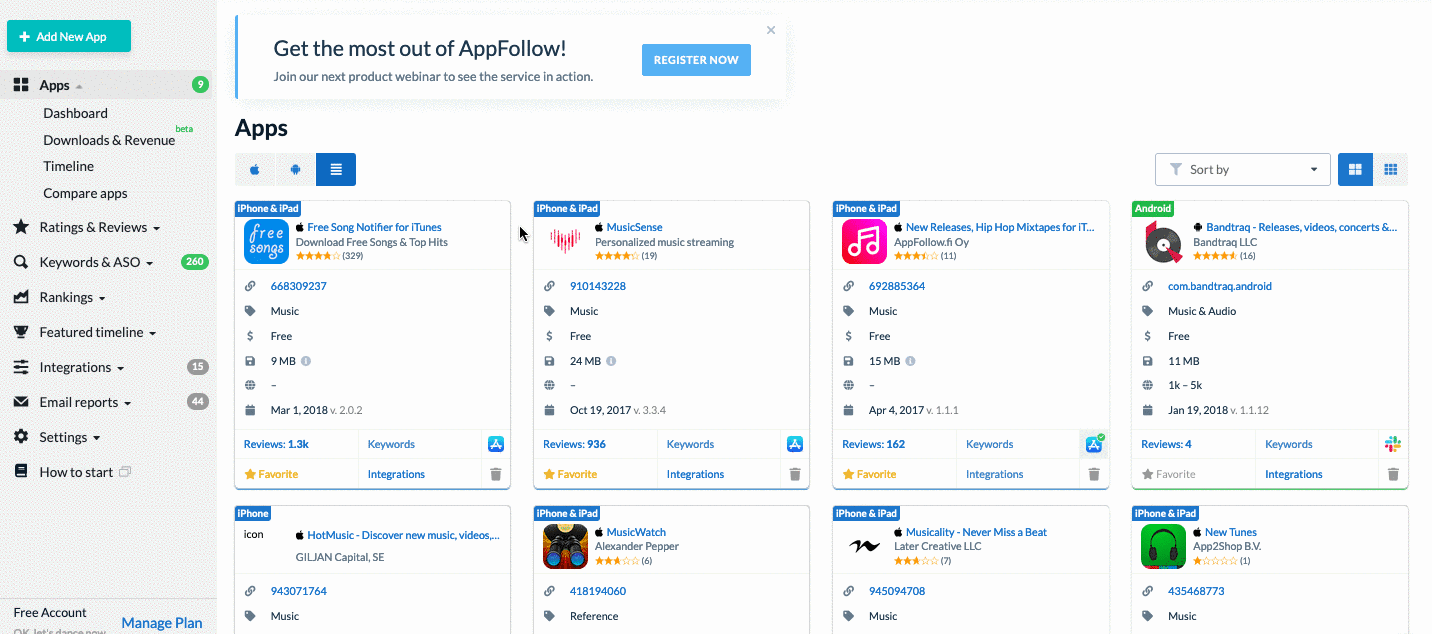1432x634 pixels.
Task: Filter apps by Apple platform icon
Action: pyautogui.click(x=255, y=170)
